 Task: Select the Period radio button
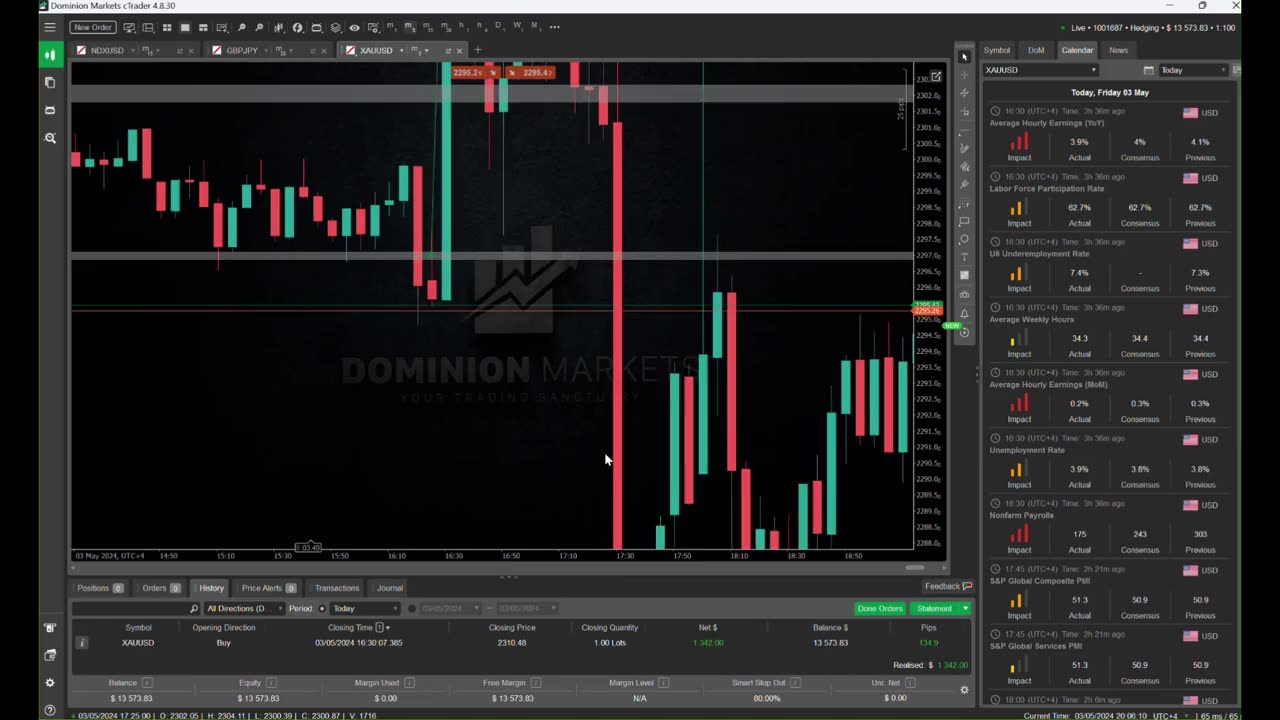[x=322, y=608]
